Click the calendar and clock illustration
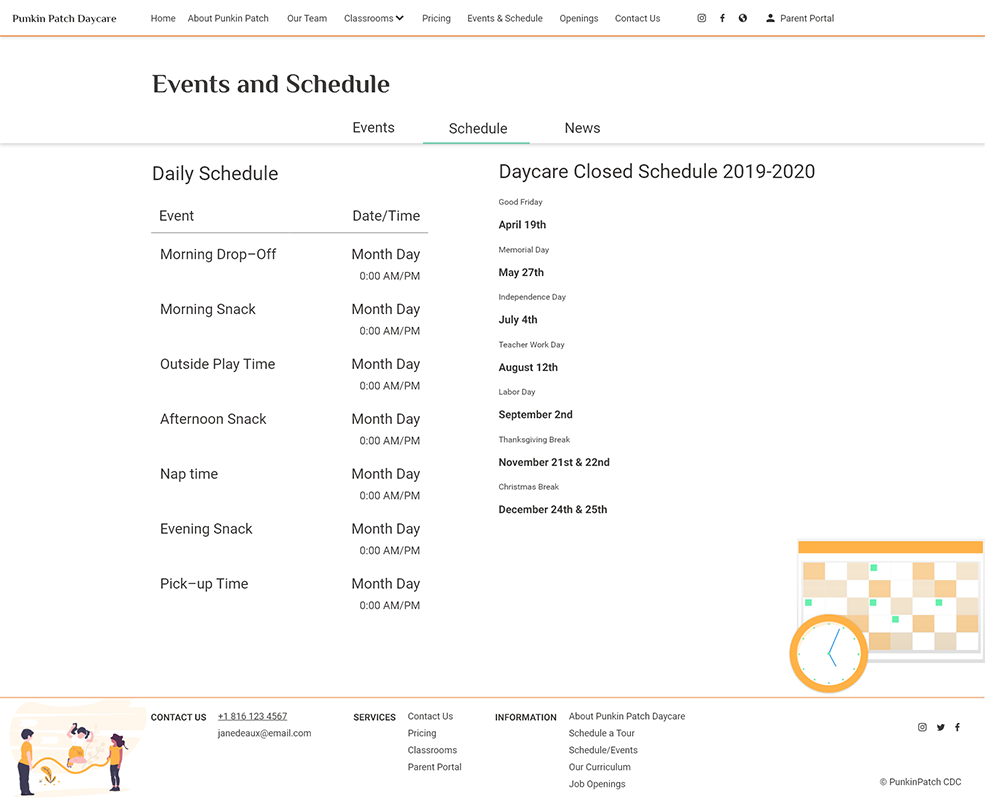The width and height of the screenshot is (985, 800). (x=886, y=615)
